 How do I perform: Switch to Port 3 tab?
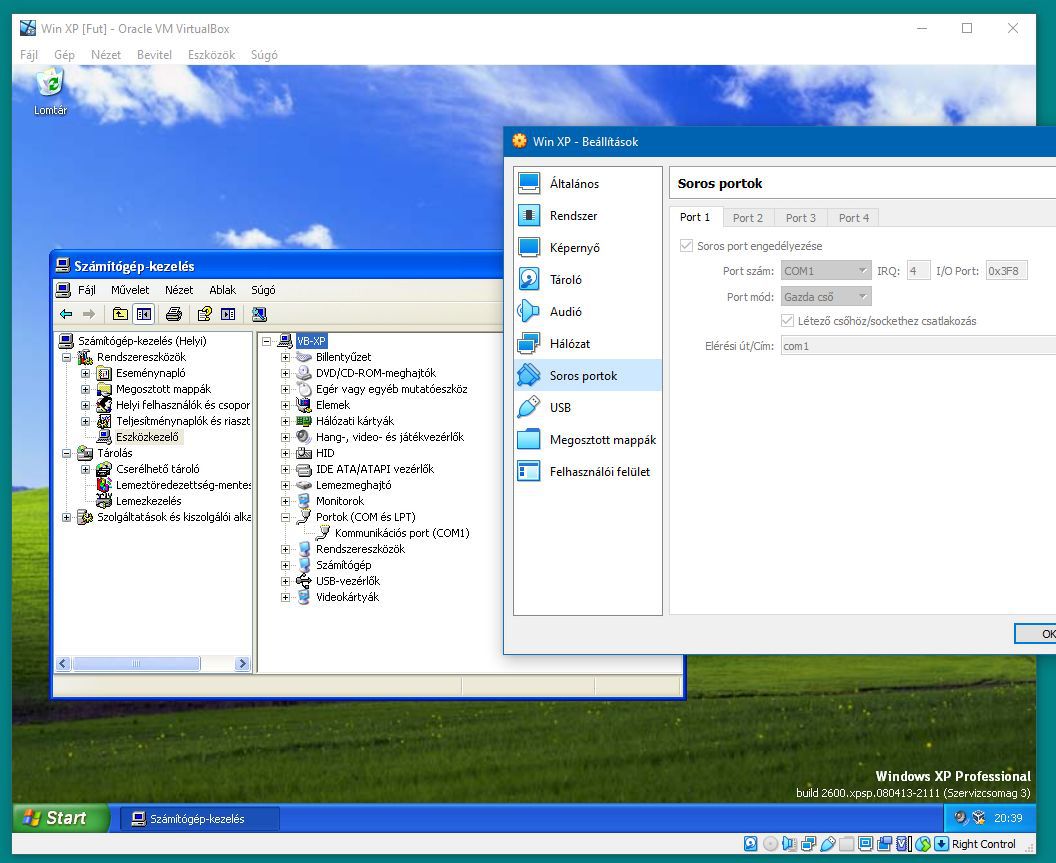[x=800, y=218]
